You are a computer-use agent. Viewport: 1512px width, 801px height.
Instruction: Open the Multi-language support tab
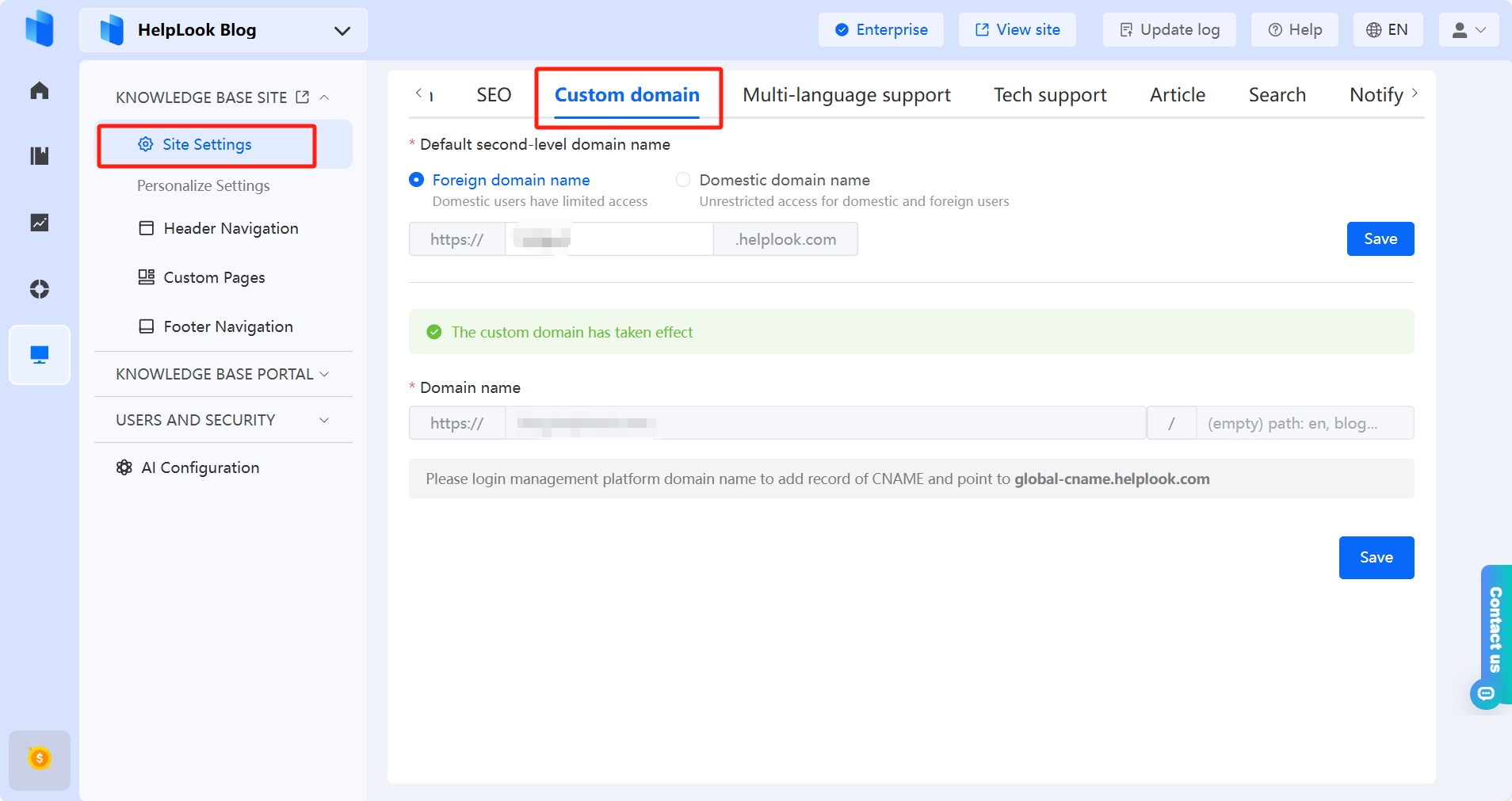pyautogui.click(x=846, y=94)
